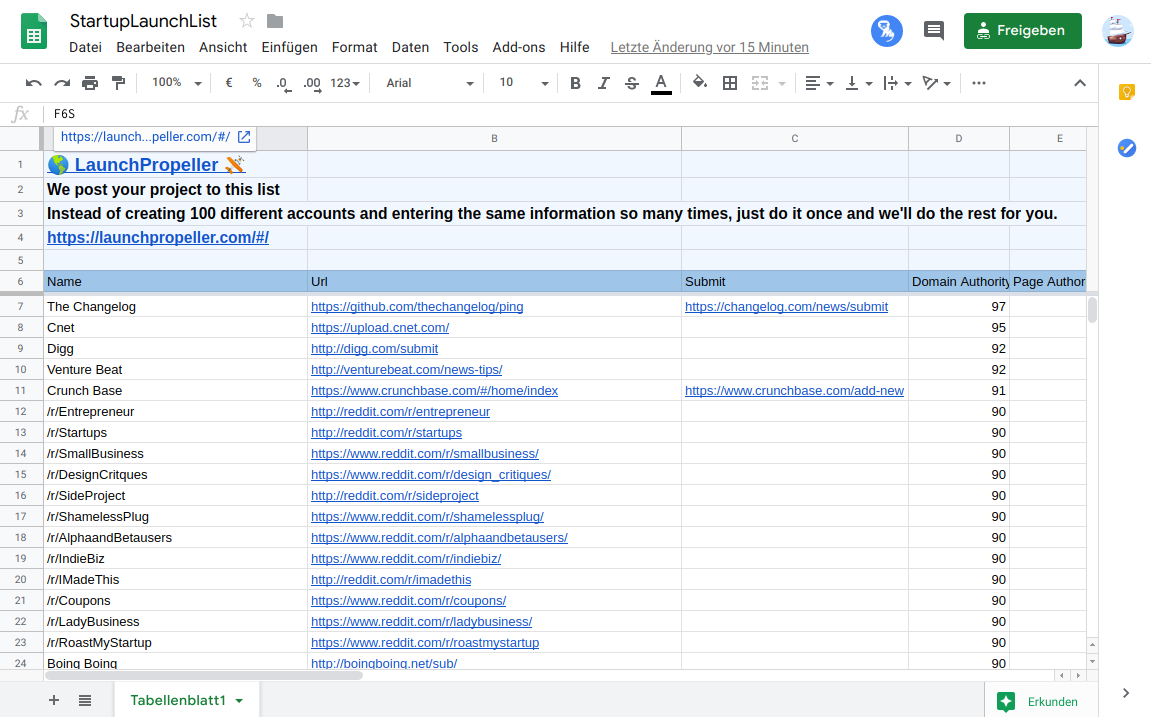Toggle italic formatting
1151x717 pixels.
point(603,83)
